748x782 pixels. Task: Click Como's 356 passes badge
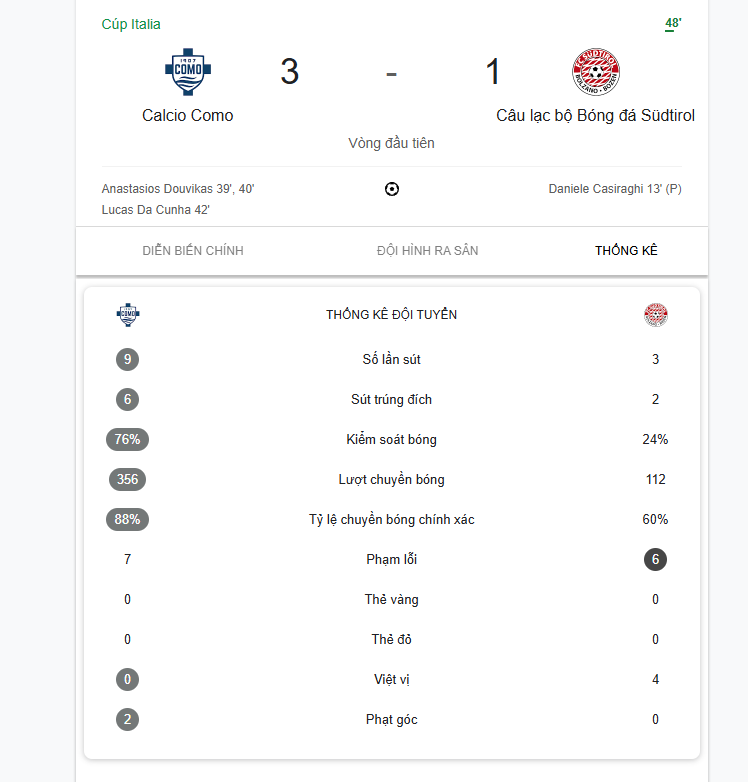[127, 479]
